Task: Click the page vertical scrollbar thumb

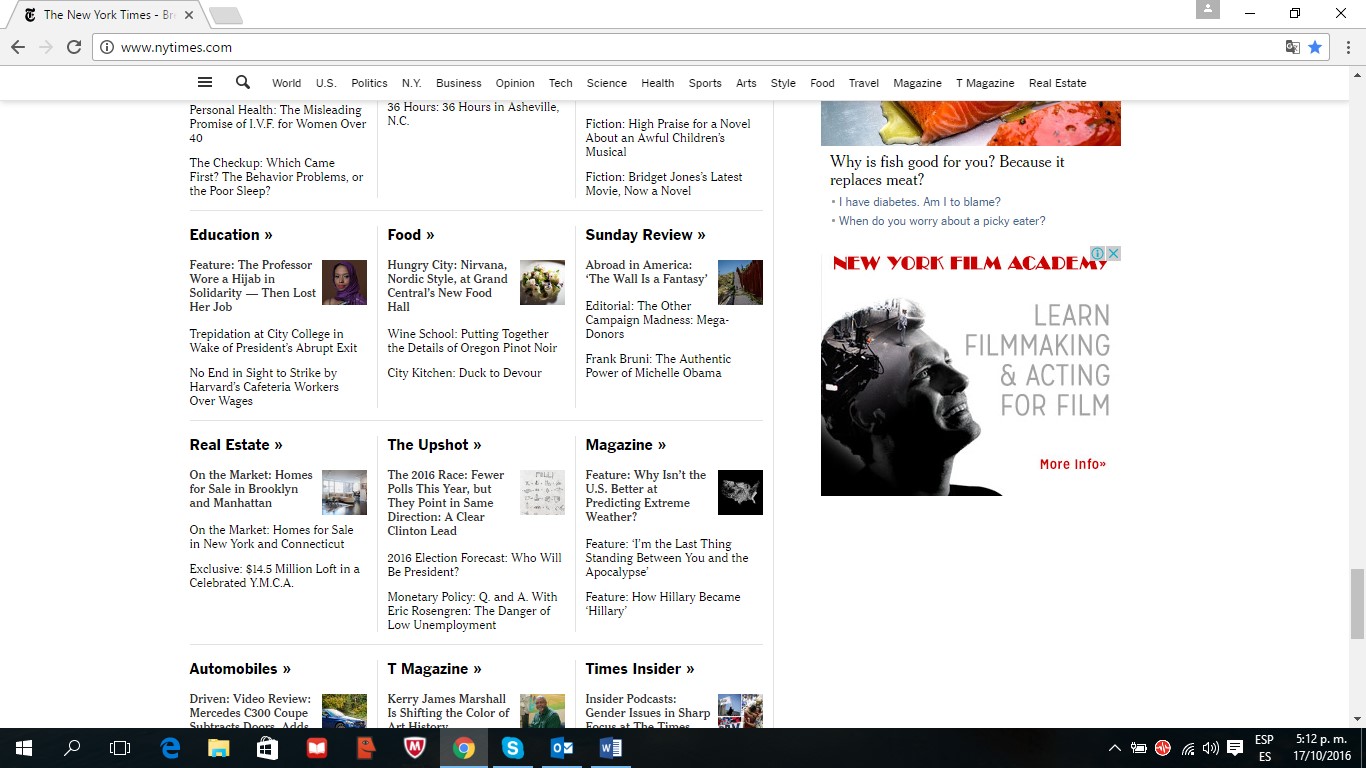Action: (x=1357, y=604)
